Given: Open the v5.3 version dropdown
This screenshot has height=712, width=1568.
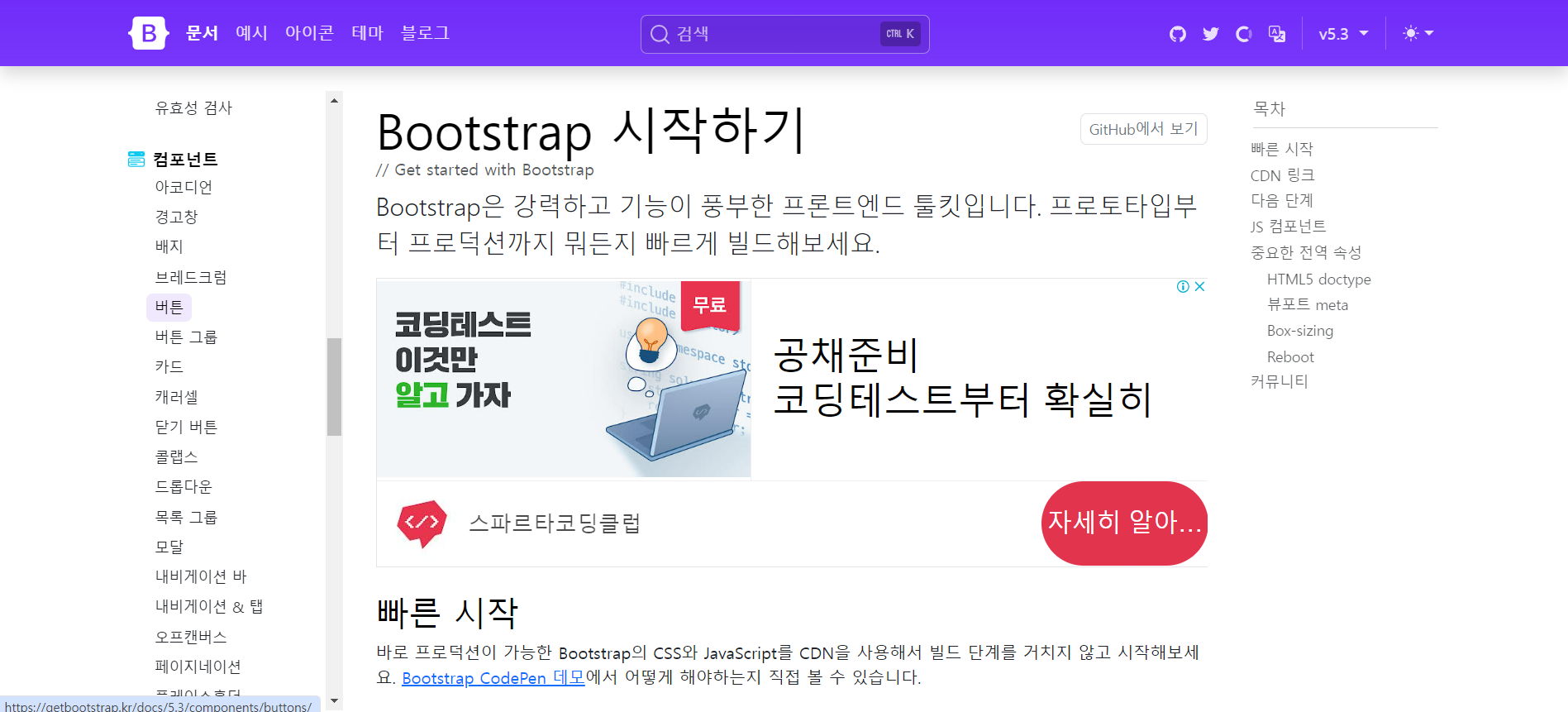Looking at the screenshot, I should pos(1343,34).
